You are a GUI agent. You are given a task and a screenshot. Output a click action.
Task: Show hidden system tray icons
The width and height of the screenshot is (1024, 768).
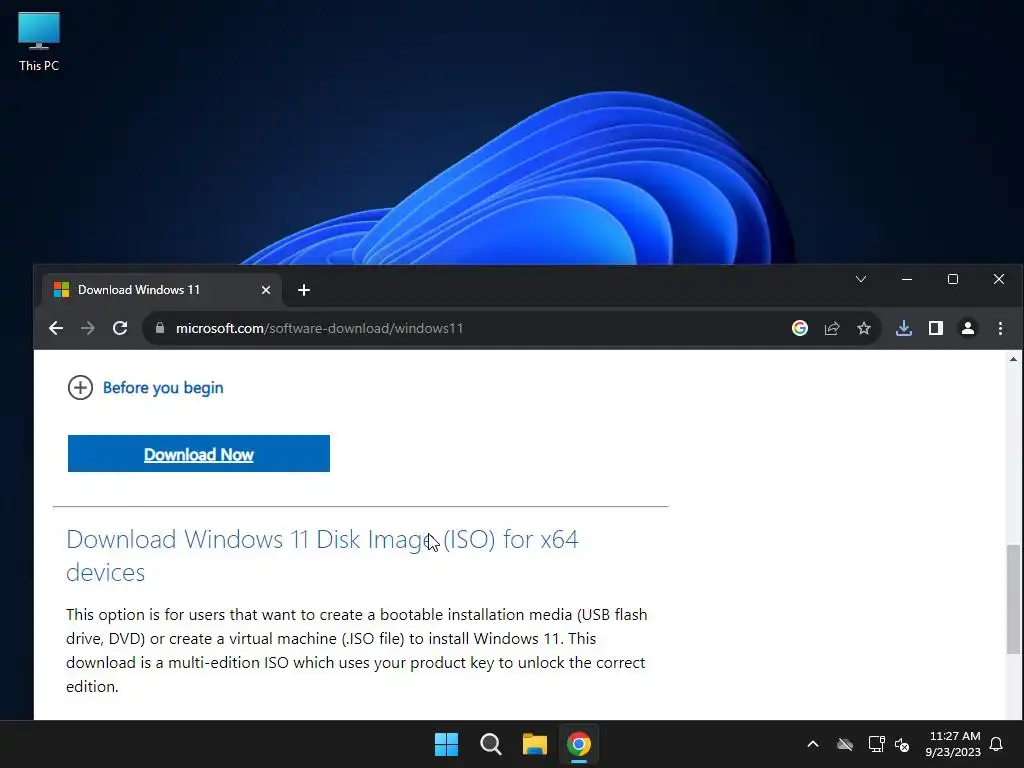812,744
